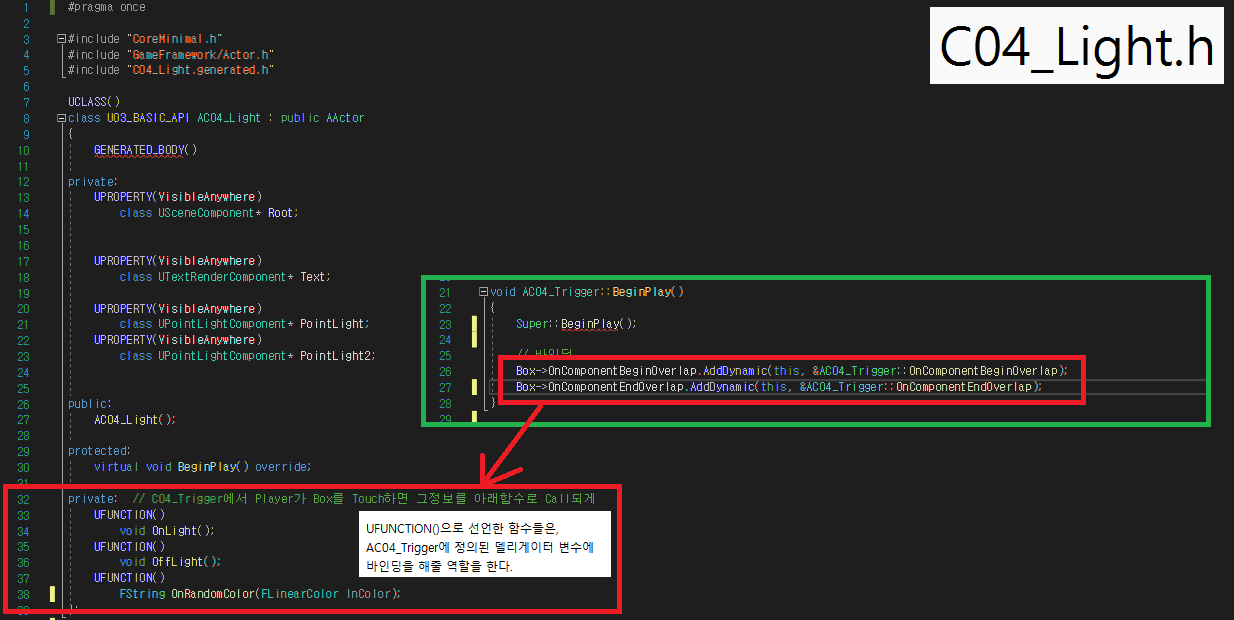Screen dimensions: 1234x620
Task: Click the 'void OnLight();' declaration
Action: [x=167, y=531]
